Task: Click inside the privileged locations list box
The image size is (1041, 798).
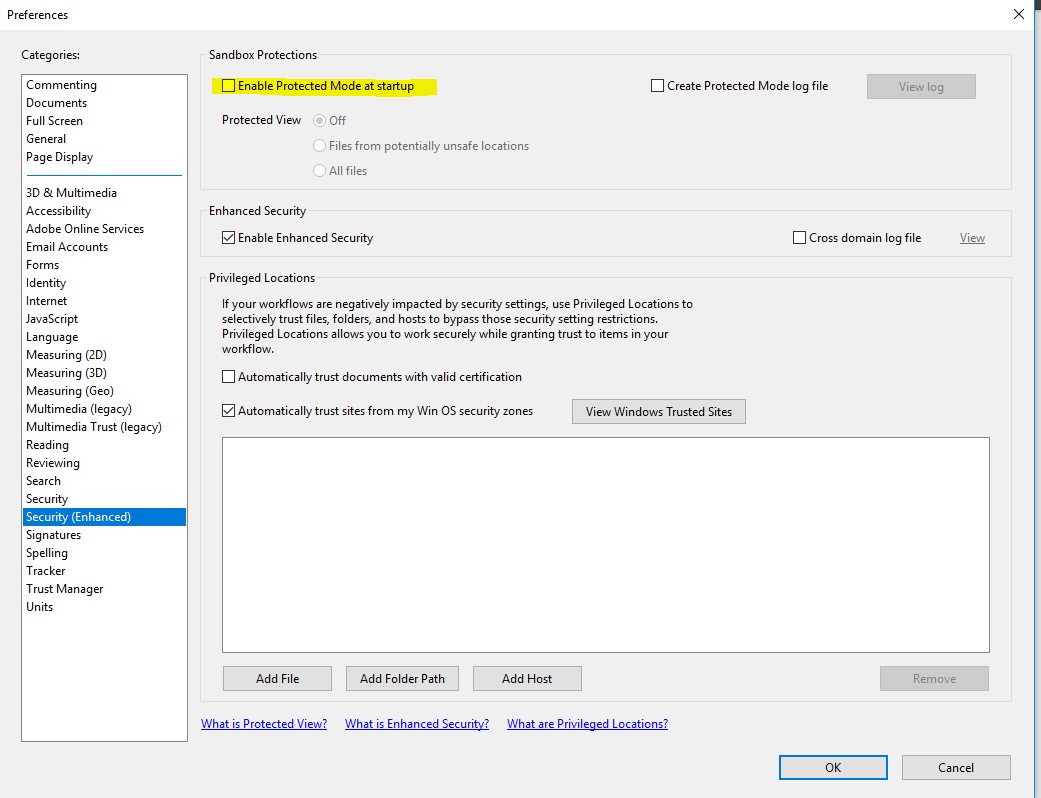Action: pos(605,545)
